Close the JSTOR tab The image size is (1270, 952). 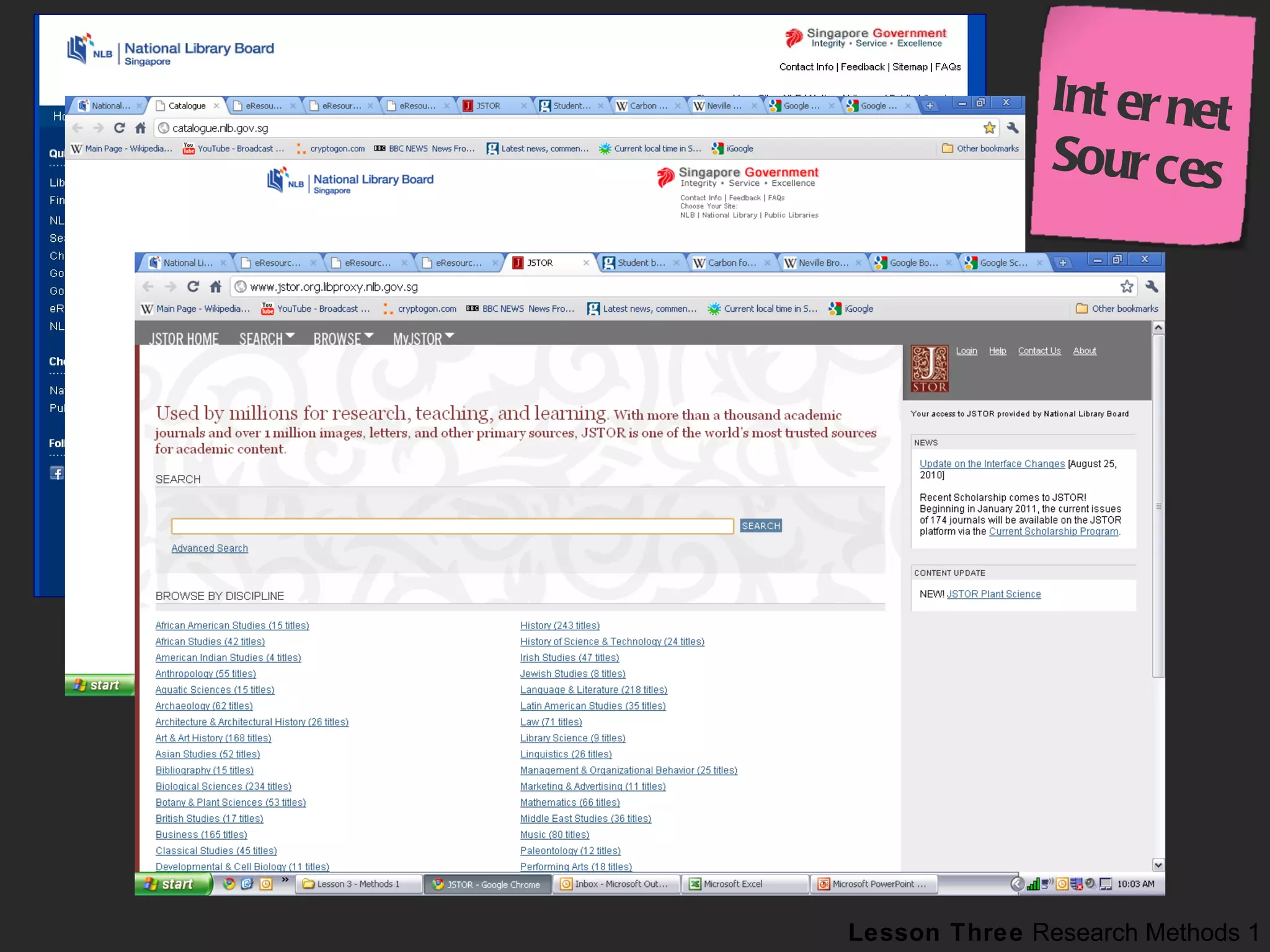pyautogui.click(x=586, y=263)
